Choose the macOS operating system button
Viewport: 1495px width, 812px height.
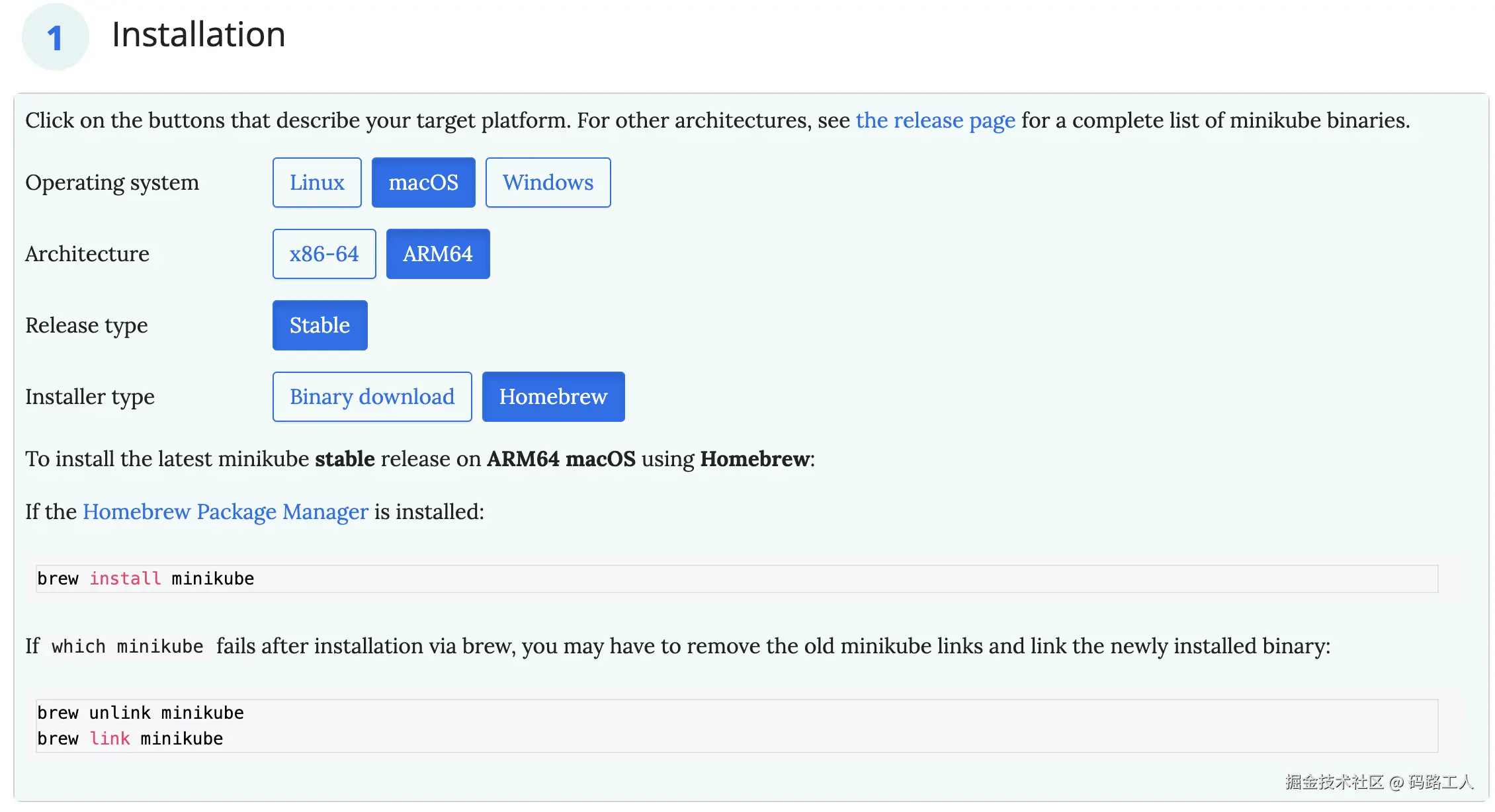[x=423, y=183]
